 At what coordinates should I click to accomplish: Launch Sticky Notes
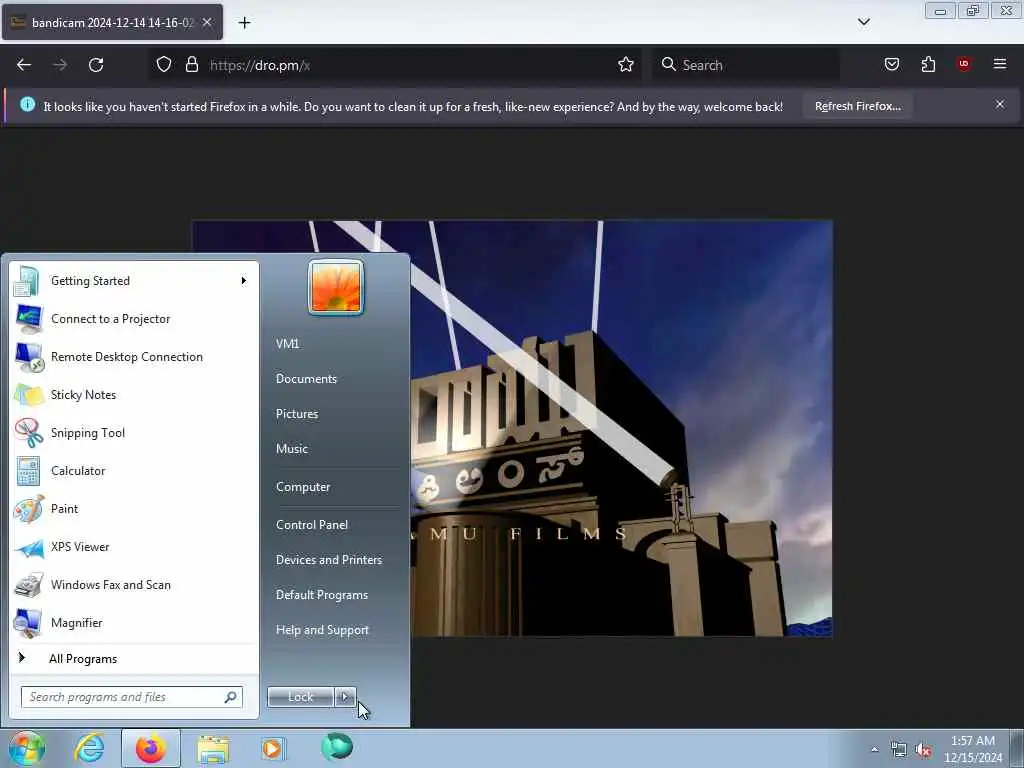pos(134,394)
